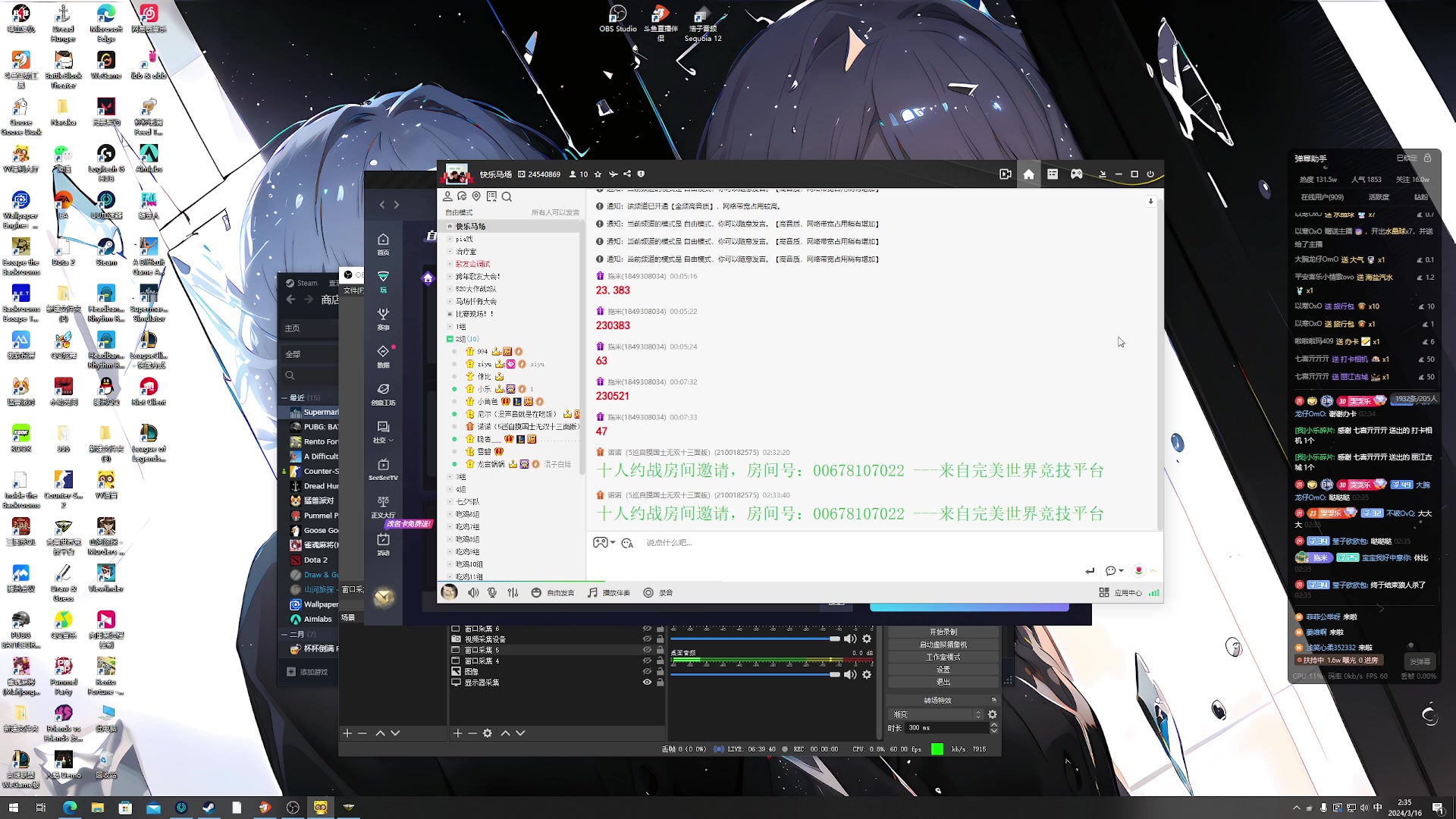
Task: Unlock the 图像 source lock icon
Action: pyautogui.click(x=660, y=671)
